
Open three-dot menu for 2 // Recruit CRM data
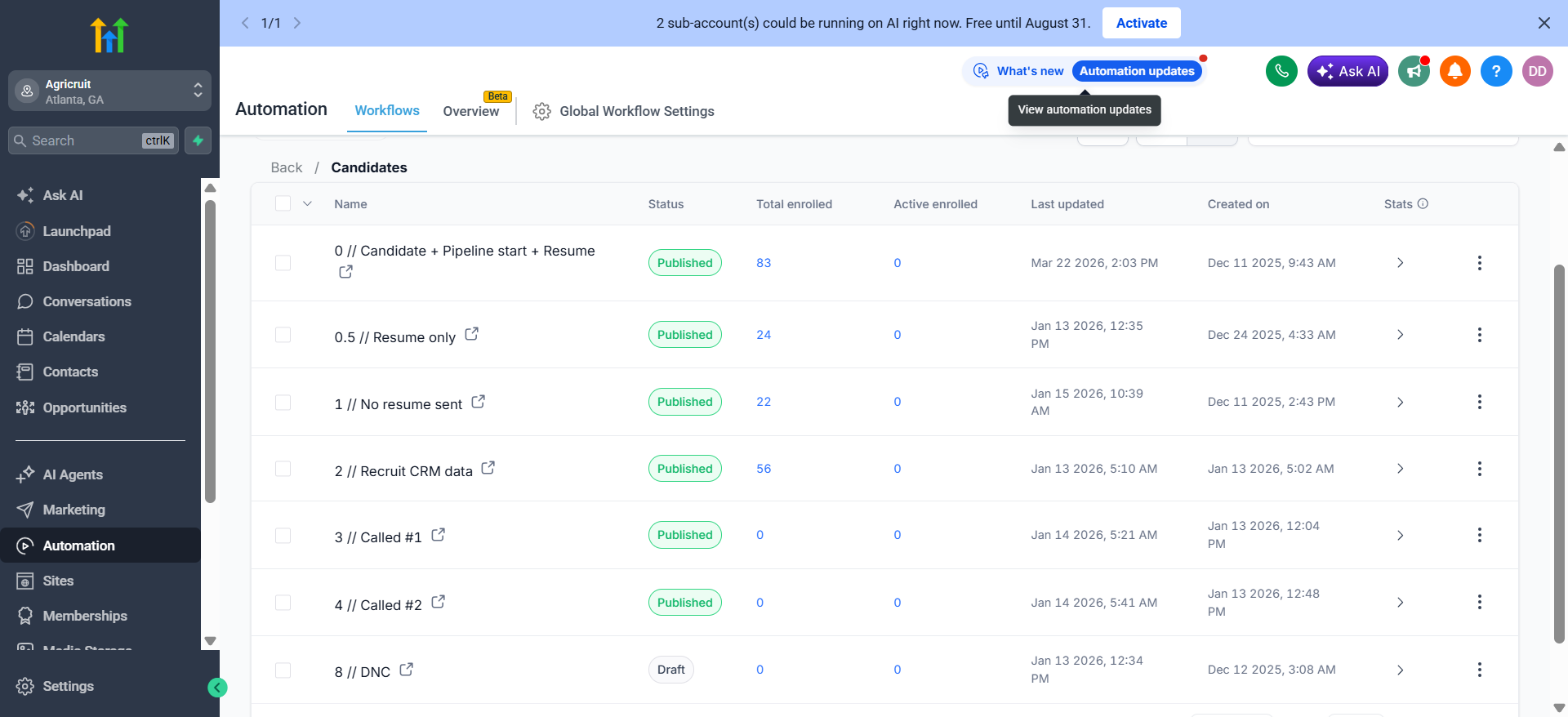(x=1479, y=469)
